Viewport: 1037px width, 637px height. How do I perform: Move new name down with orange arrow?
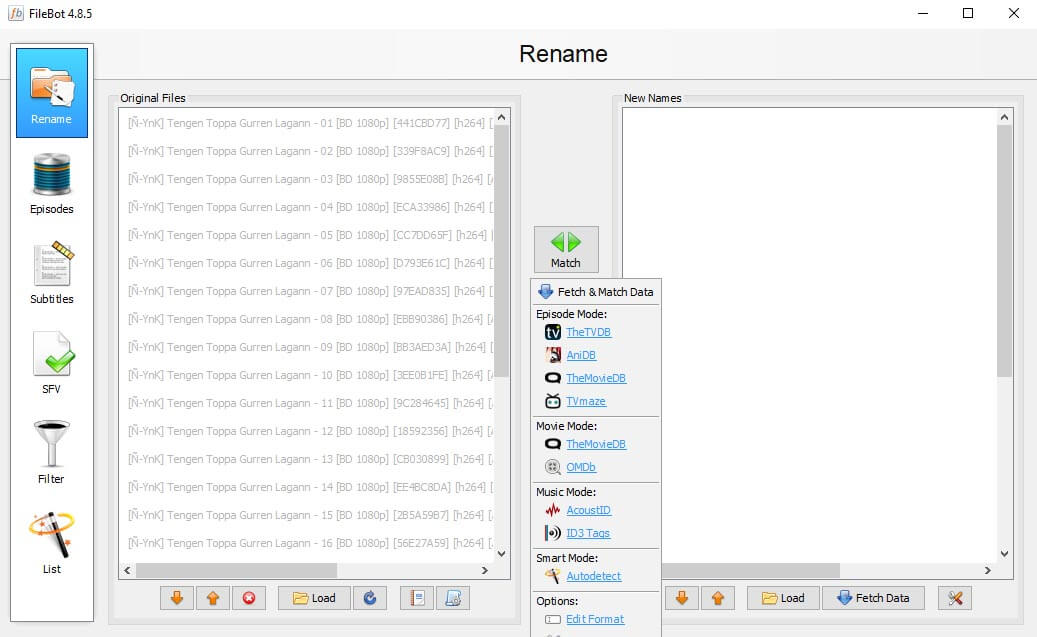tap(682, 598)
